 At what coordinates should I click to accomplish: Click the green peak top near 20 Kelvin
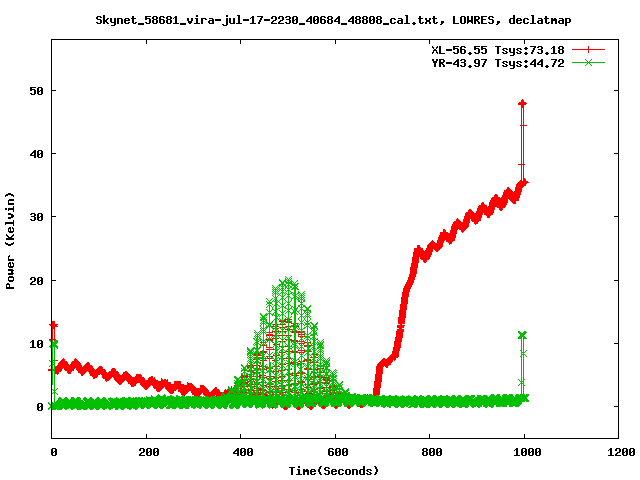pos(287,280)
